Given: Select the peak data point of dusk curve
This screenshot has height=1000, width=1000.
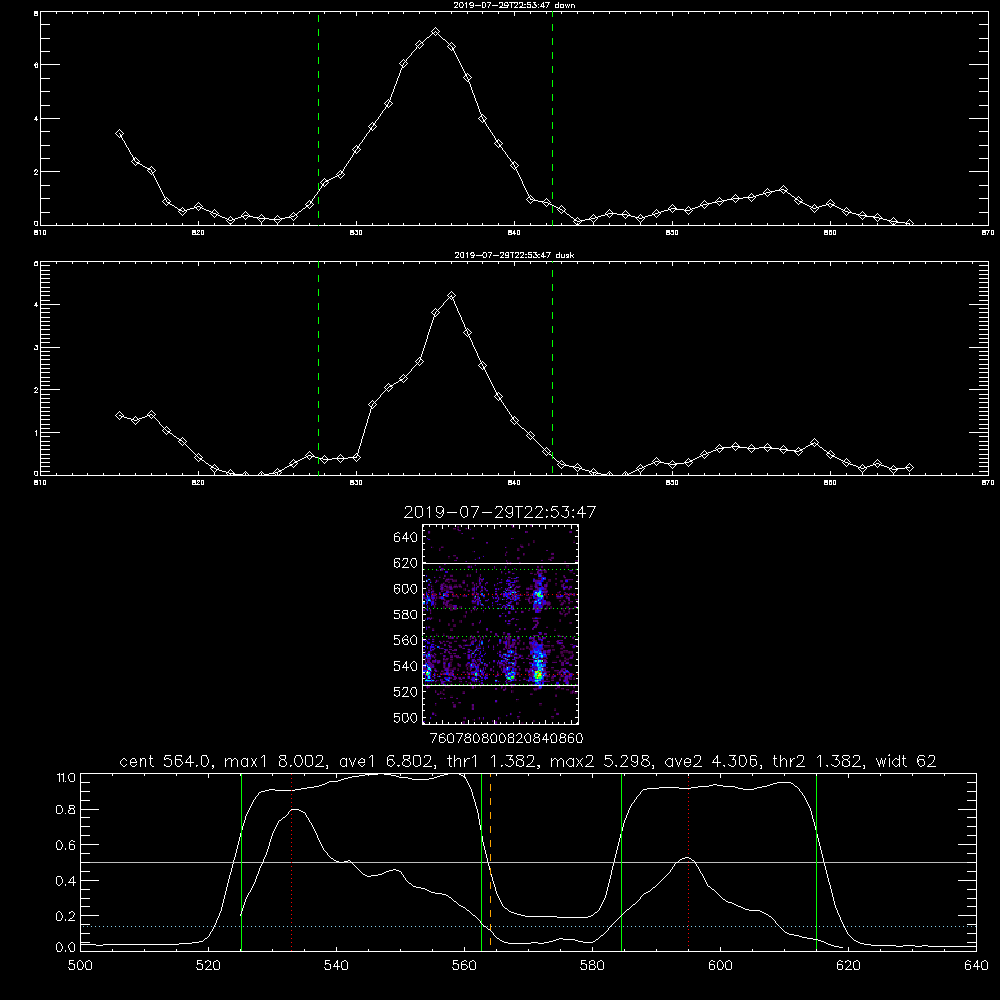Looking at the screenshot, I should pyautogui.click(x=452, y=296).
